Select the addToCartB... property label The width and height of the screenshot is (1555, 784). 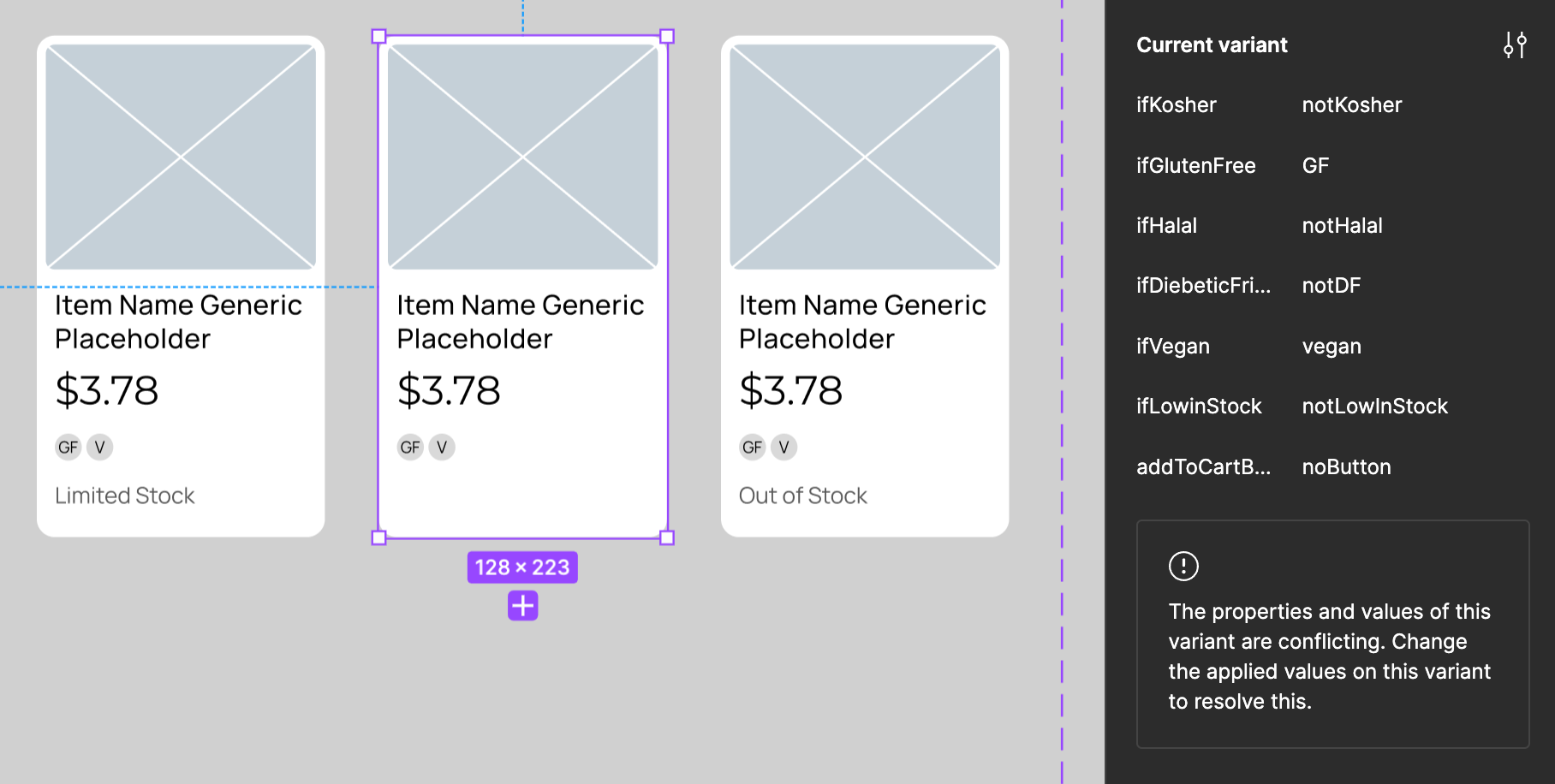[x=1203, y=467]
